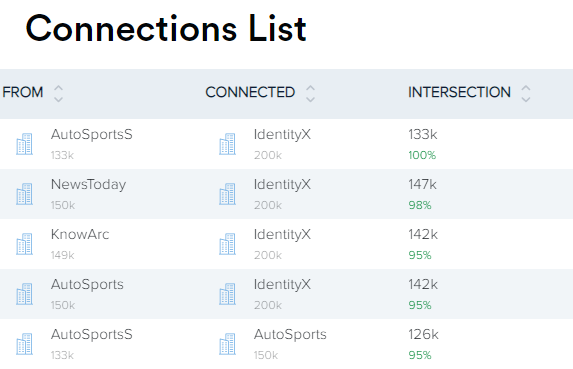The width and height of the screenshot is (573, 369).
Task: Select the 126k intersection value
Action: click(x=423, y=335)
